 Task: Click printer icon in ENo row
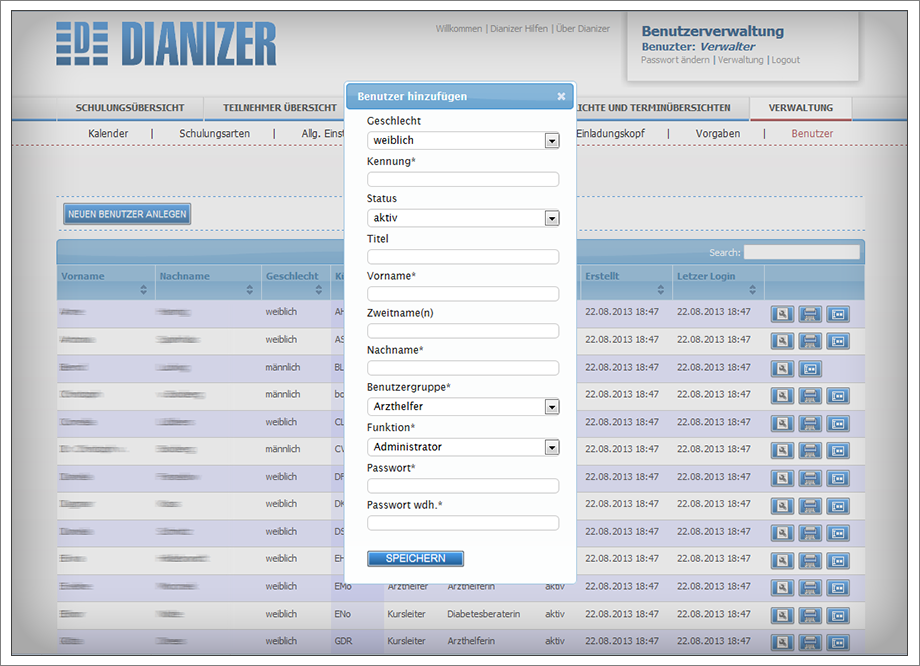[810, 616]
